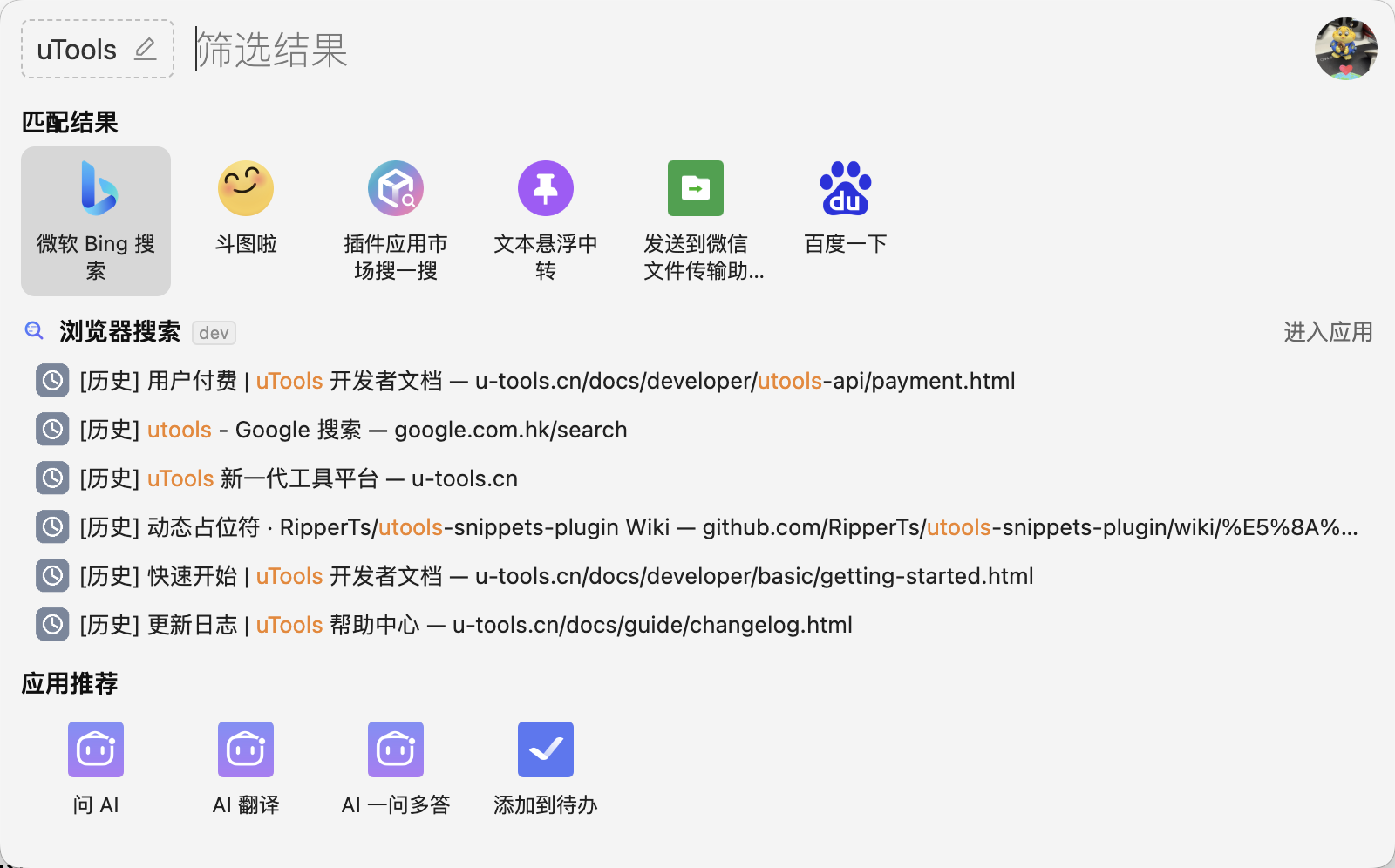Choose the 百度一下 paw icon
1395x868 pixels.
846,188
